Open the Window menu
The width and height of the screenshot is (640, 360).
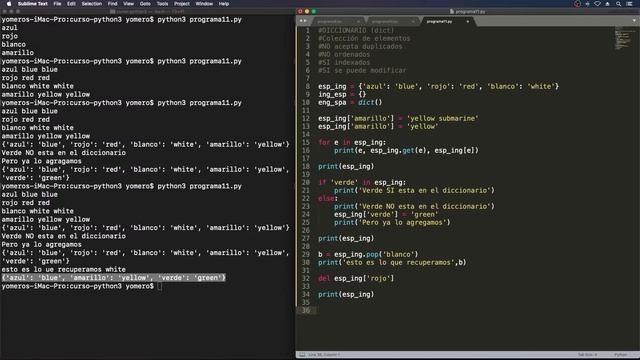coord(204,4)
